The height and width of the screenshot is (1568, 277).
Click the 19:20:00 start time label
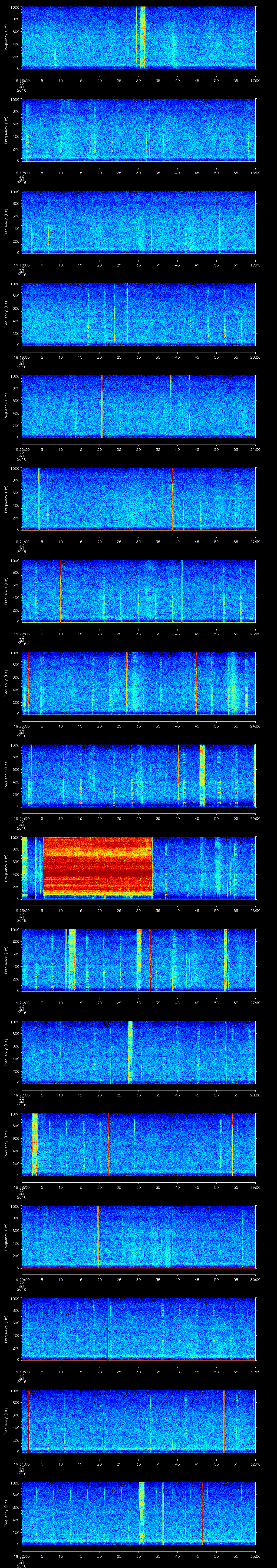click(x=21, y=449)
